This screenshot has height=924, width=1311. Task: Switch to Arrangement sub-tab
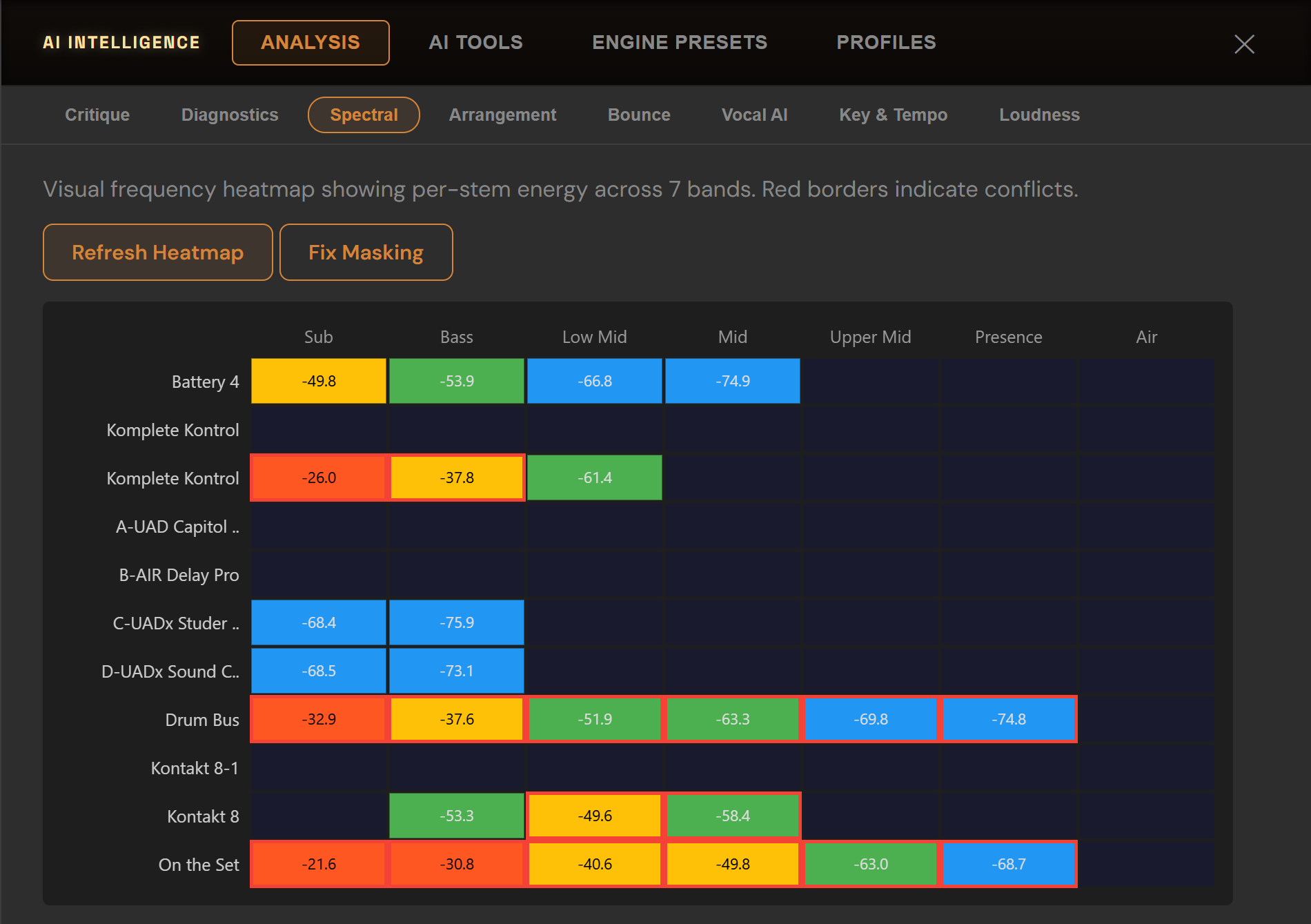tap(502, 115)
